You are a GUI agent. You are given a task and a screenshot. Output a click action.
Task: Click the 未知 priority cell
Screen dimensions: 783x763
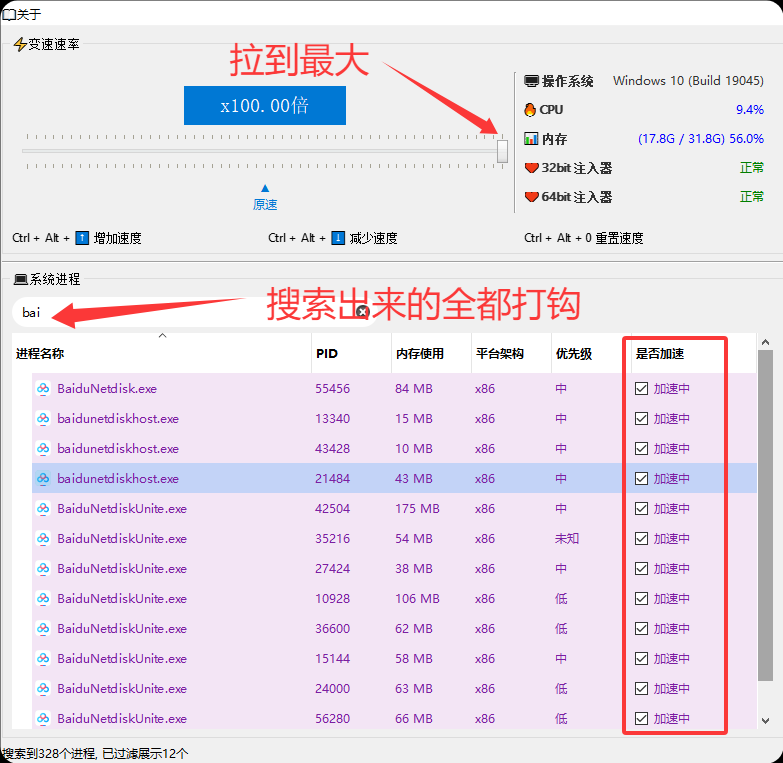tap(567, 538)
